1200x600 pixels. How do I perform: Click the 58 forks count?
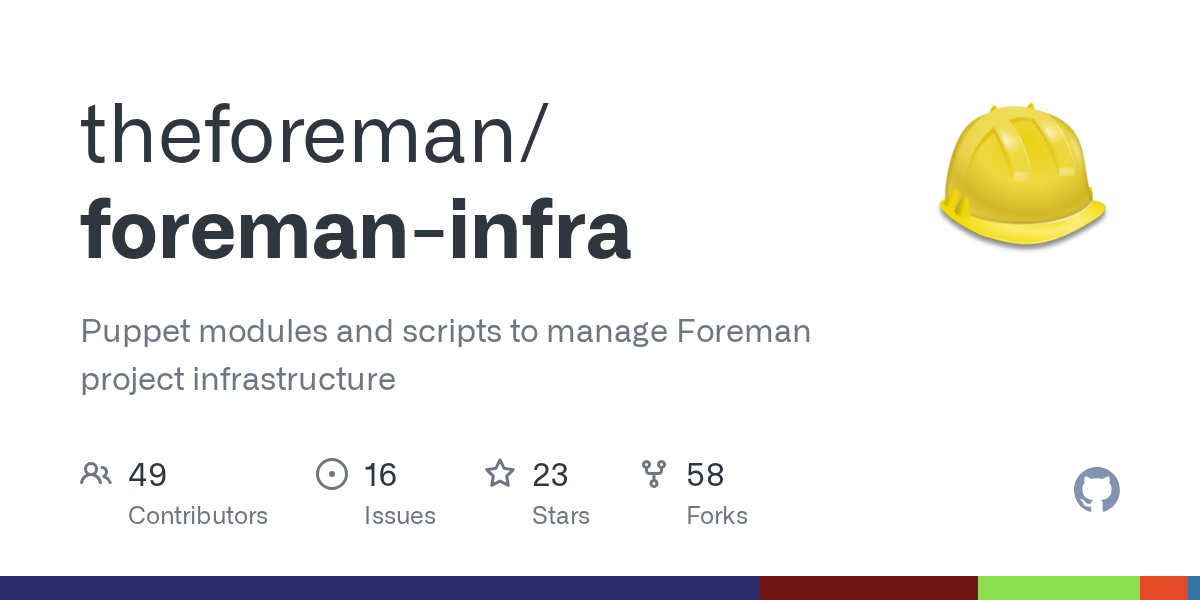coord(705,474)
